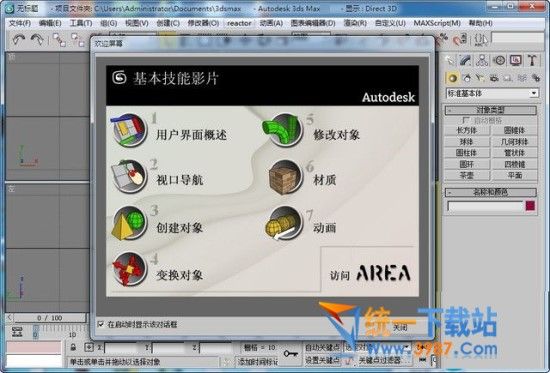550x373 pixels.
Task: Toggle the selection lock icon
Action: tap(73, 347)
